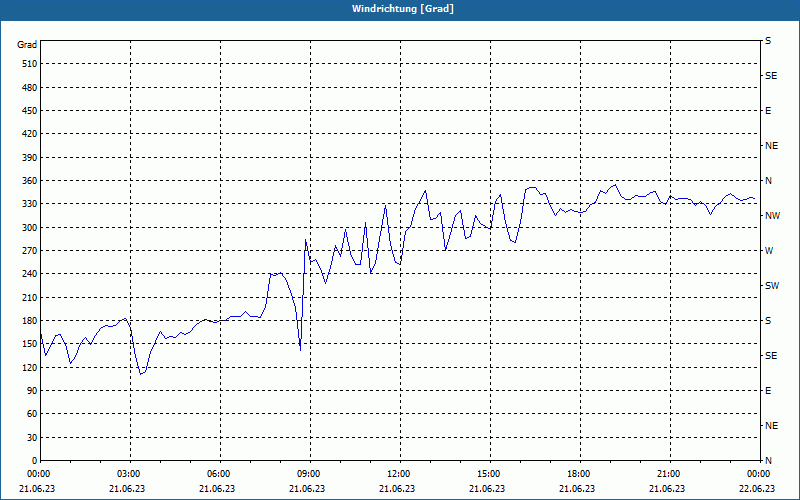The width and height of the screenshot is (800, 500).
Task: Click the SW compass label on right axis
Action: (772, 286)
